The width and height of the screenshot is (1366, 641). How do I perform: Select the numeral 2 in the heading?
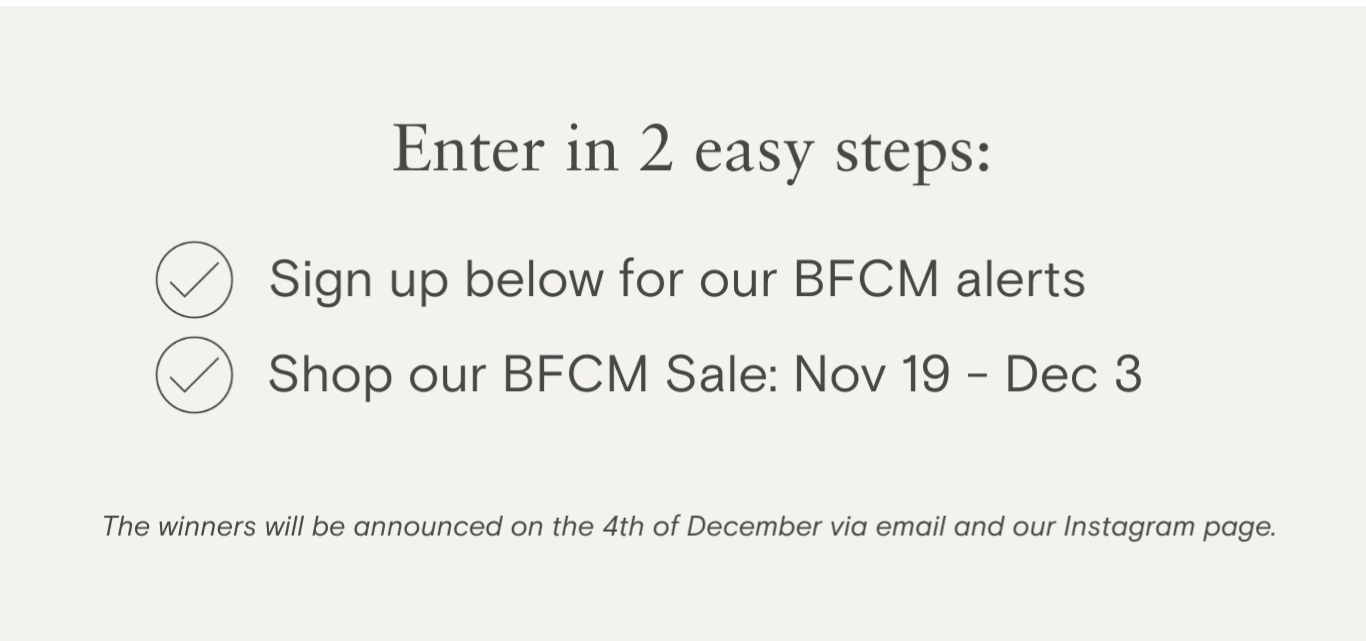click(x=656, y=149)
